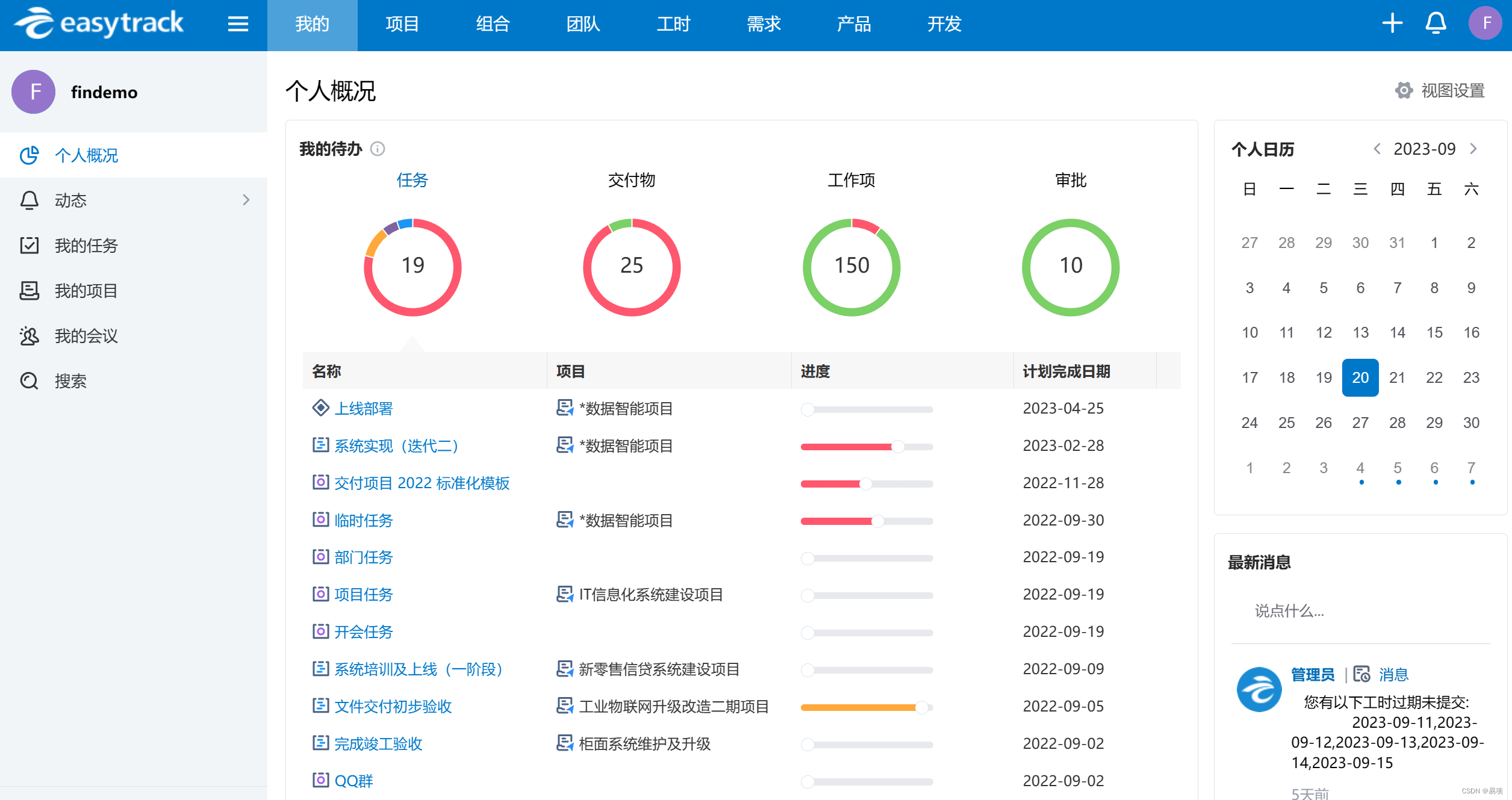Image resolution: width=1512 pixels, height=800 pixels.
Task: Open 系统培训及上线（一阶段）link
Action: pyautogui.click(x=419, y=669)
